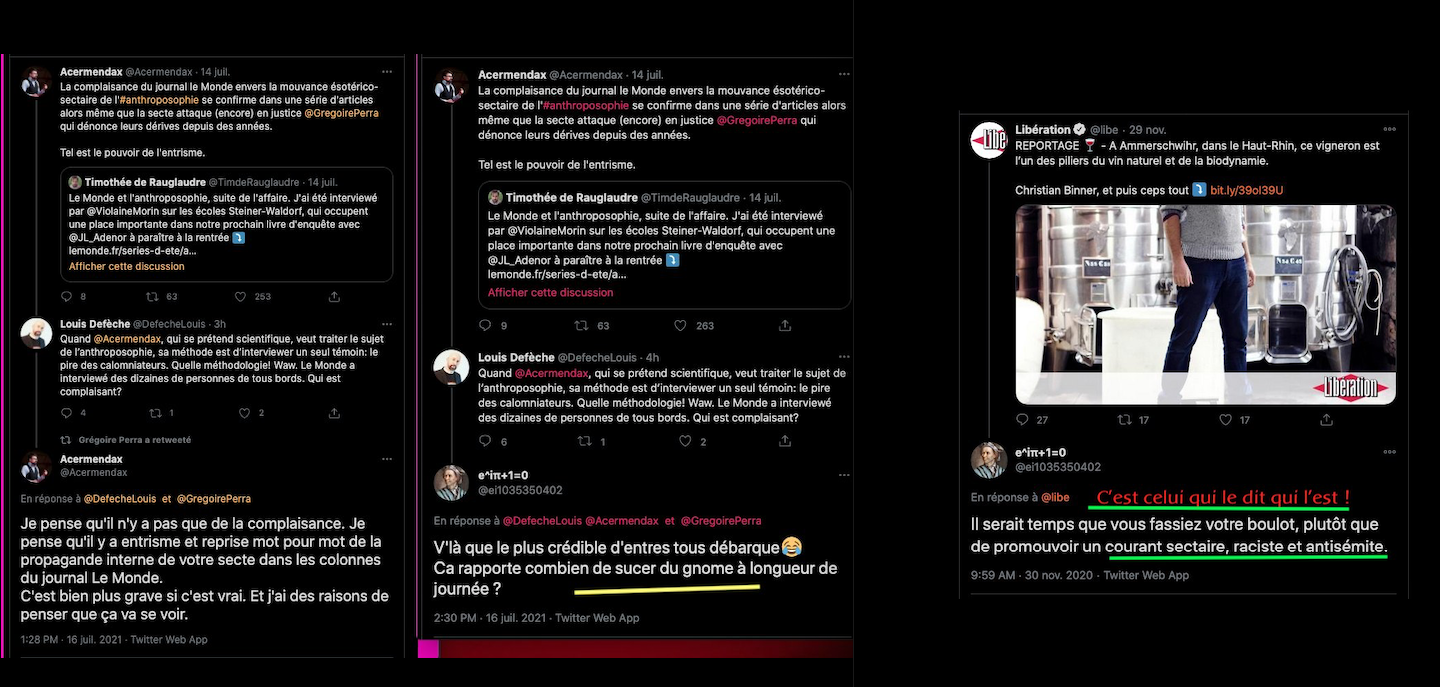The image size is (1440, 687).
Task: Like the middle tweet with 263 likes
Action: 685,325
